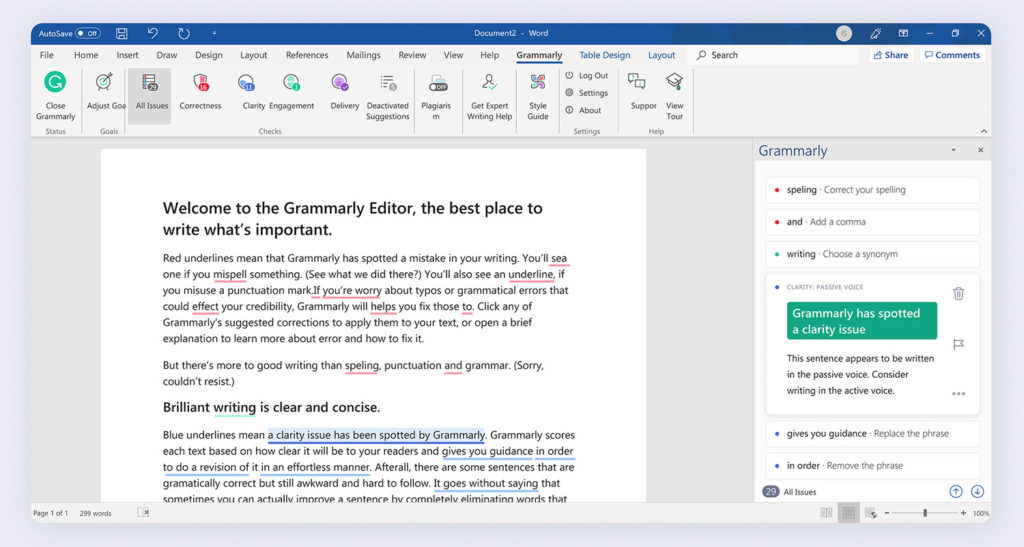Screen dimensions: 1024x547
Task: Click the Share button
Action: [x=890, y=55]
